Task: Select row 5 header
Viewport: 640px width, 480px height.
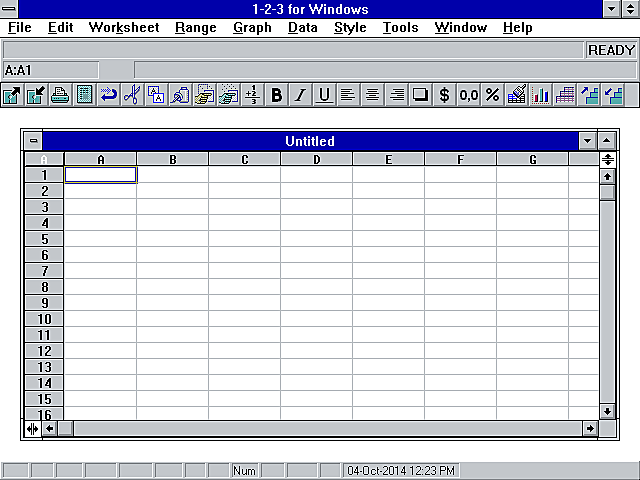Action: [44, 239]
